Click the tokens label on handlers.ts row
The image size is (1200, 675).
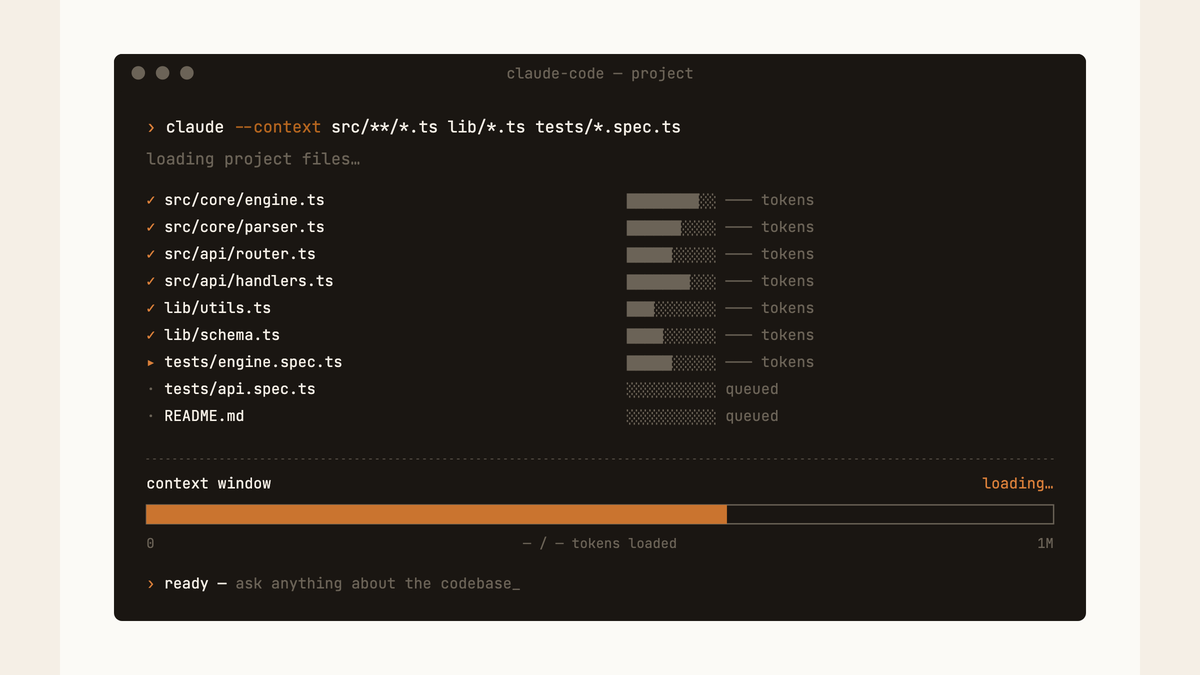[788, 281]
